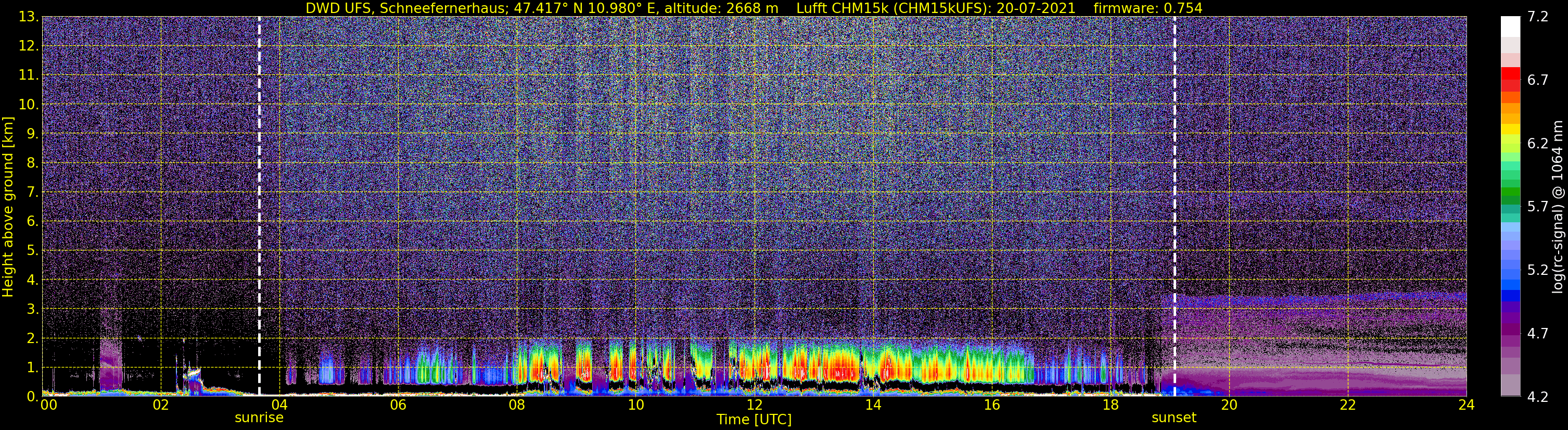Viewport: 1568px width, 430px height.
Task: Click "altitude: 2668 m" in the title
Action: tap(720, 8)
